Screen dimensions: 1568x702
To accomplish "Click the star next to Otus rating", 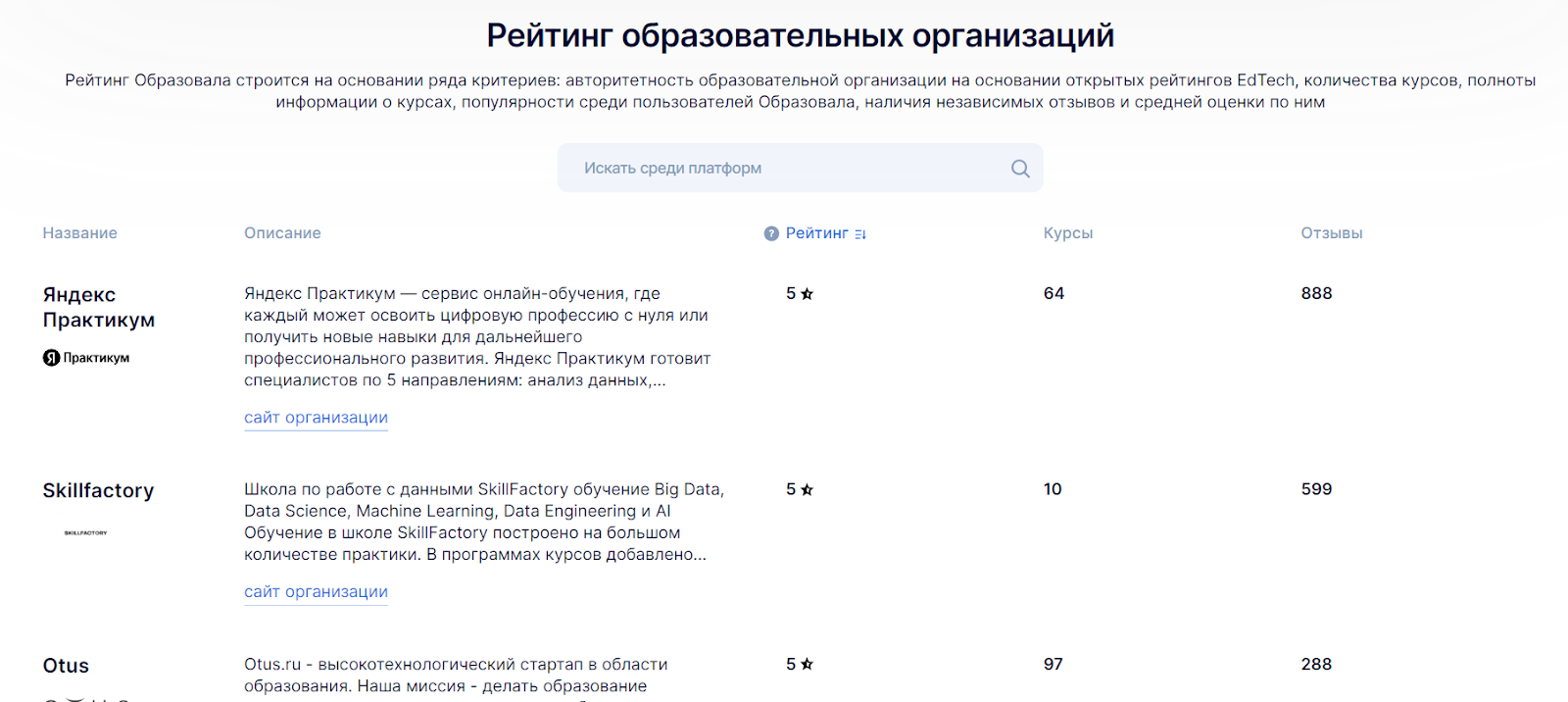I will pos(808,665).
